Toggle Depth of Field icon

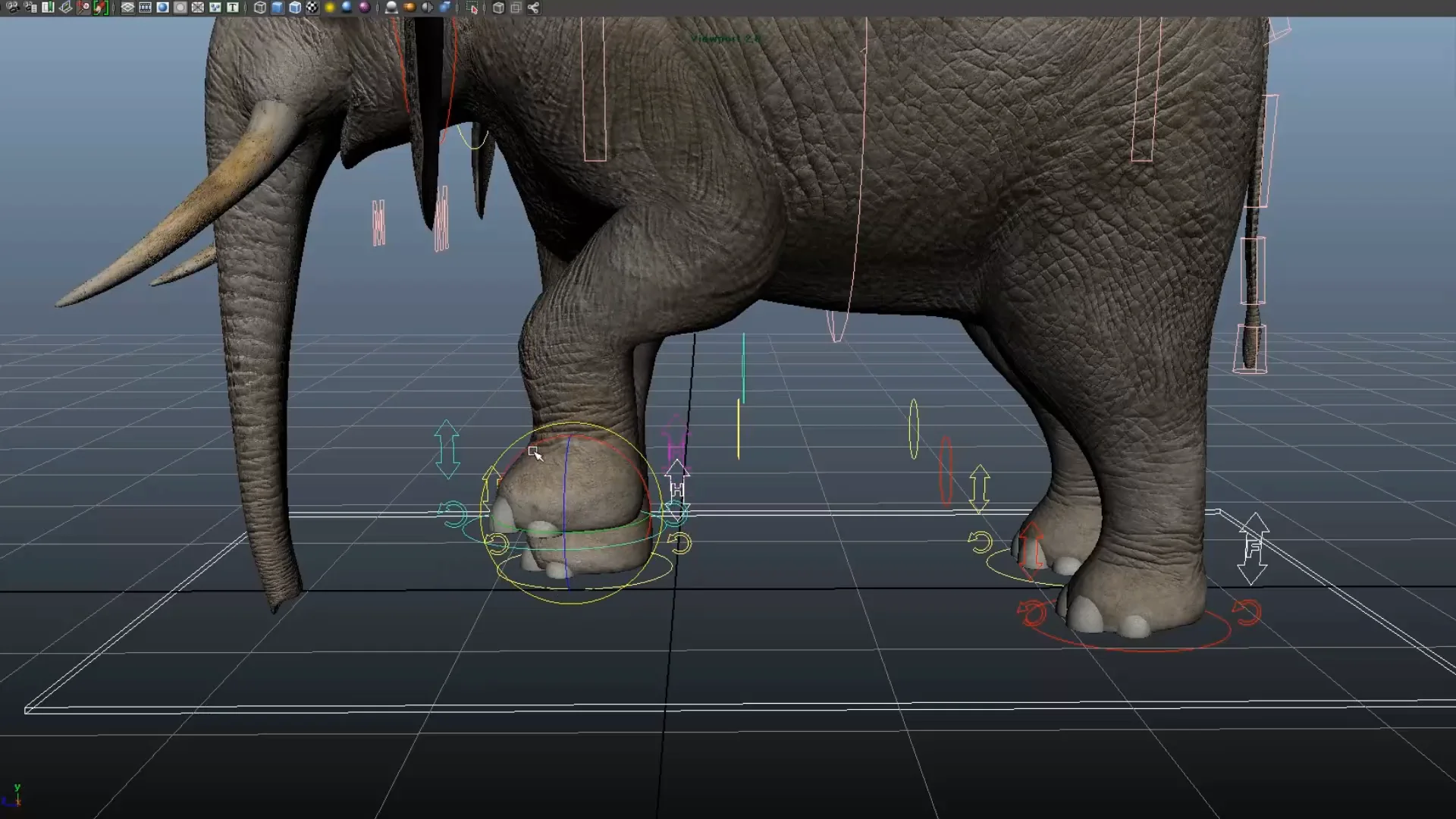[444, 8]
